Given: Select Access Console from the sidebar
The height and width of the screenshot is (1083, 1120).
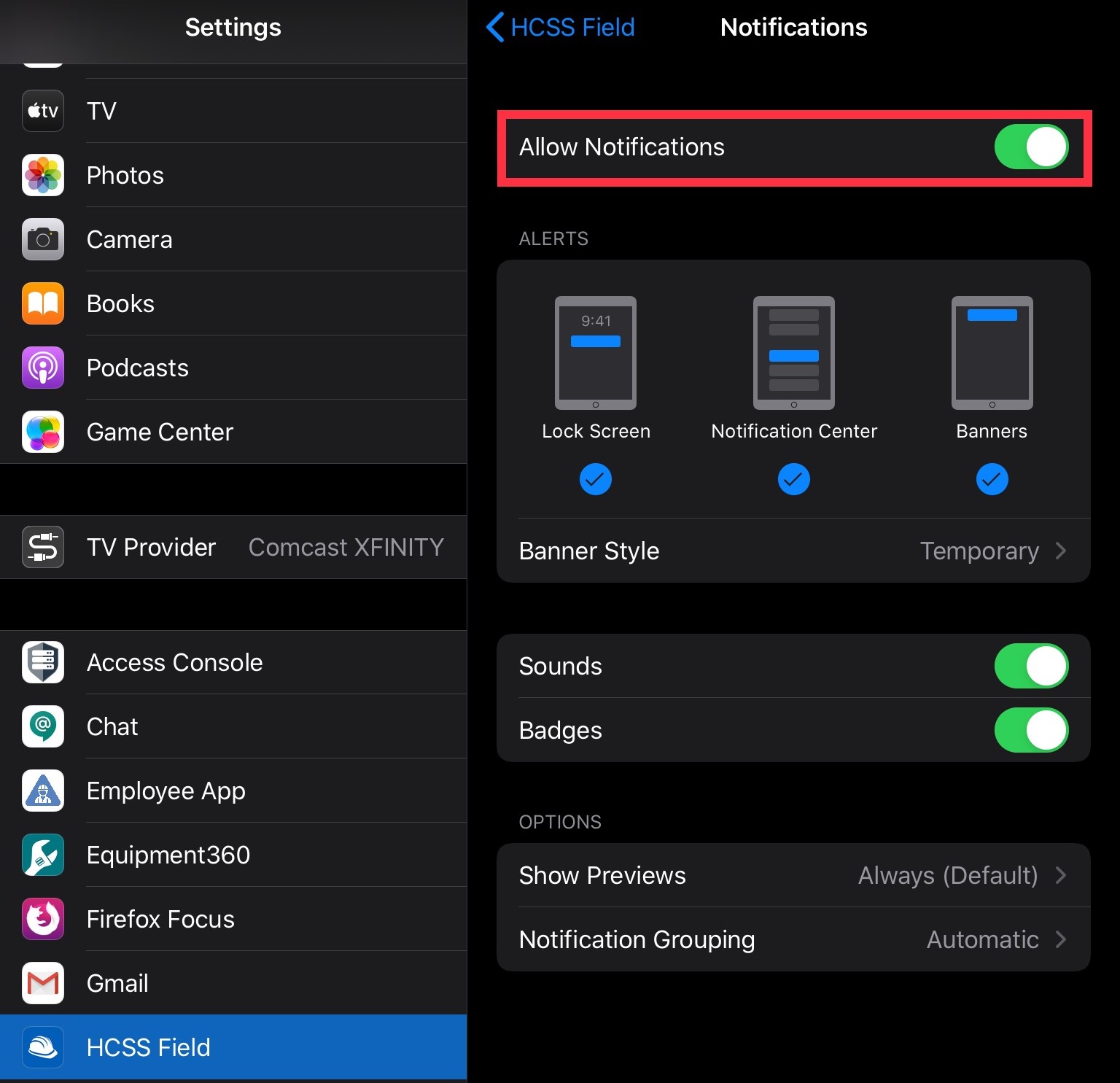Looking at the screenshot, I should pos(175,662).
